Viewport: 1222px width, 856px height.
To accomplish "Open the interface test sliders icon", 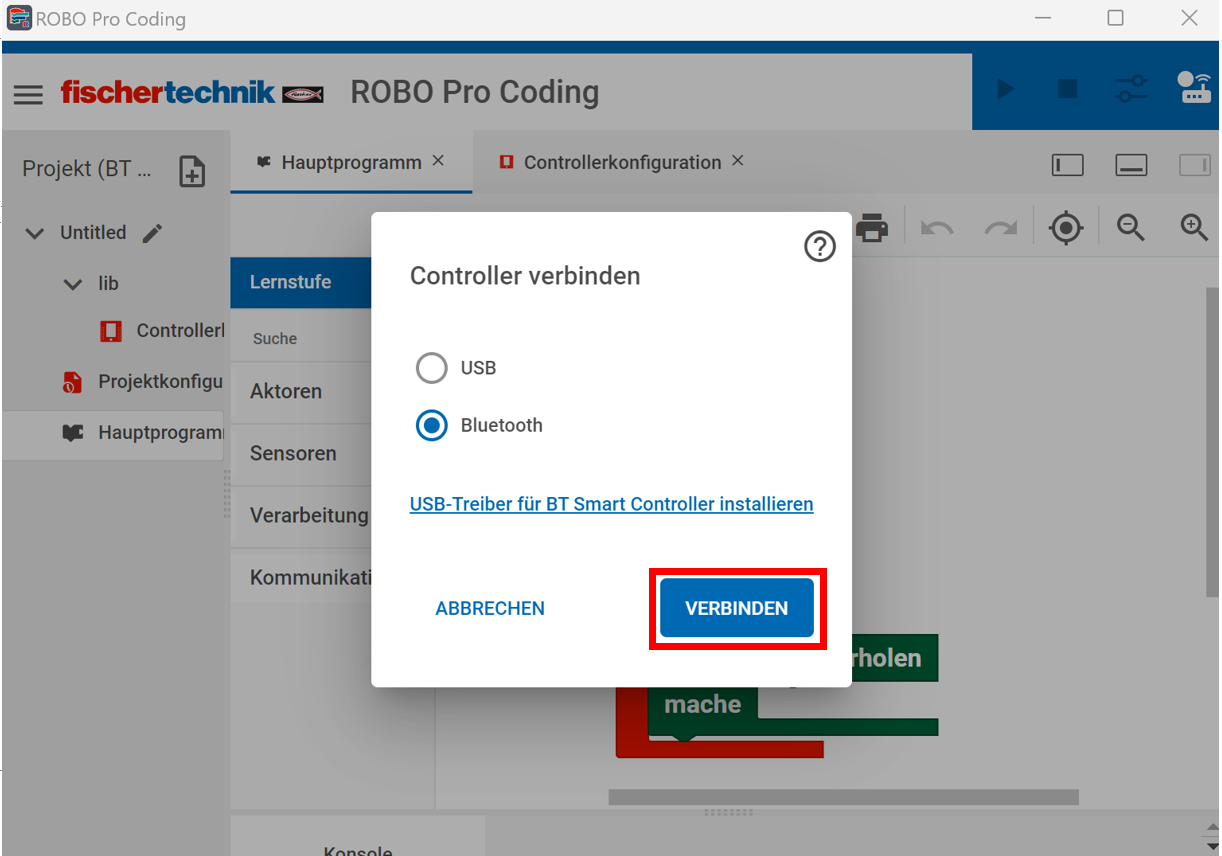I will tap(1131, 89).
